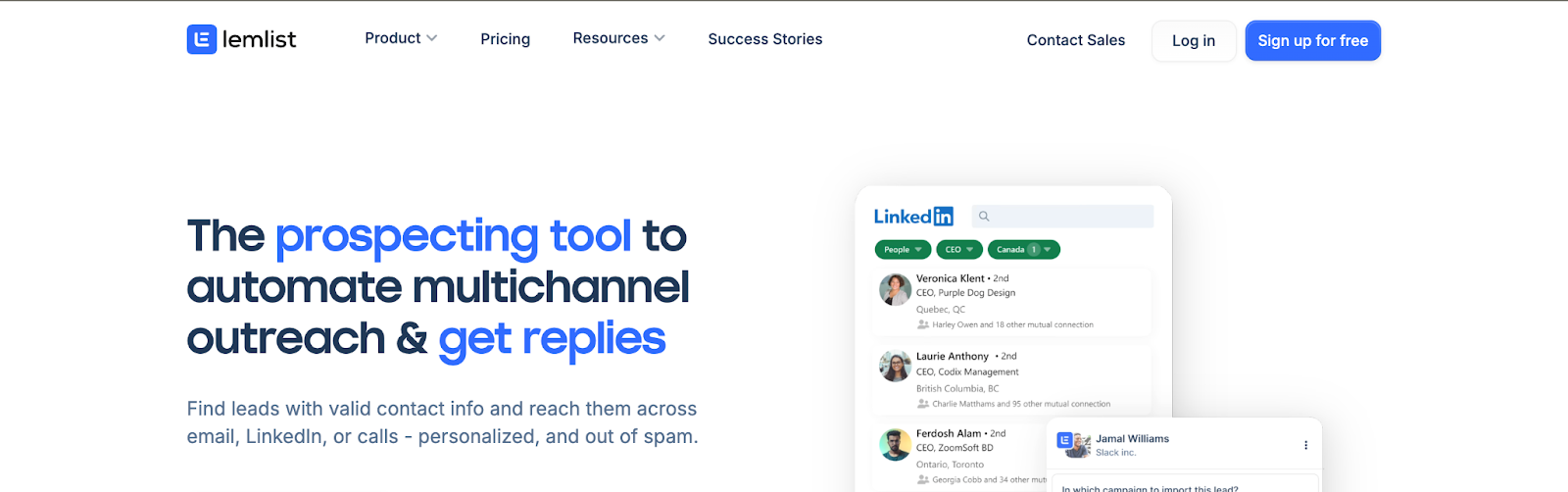Open the Product menu
1568x492 pixels.
pos(401,38)
